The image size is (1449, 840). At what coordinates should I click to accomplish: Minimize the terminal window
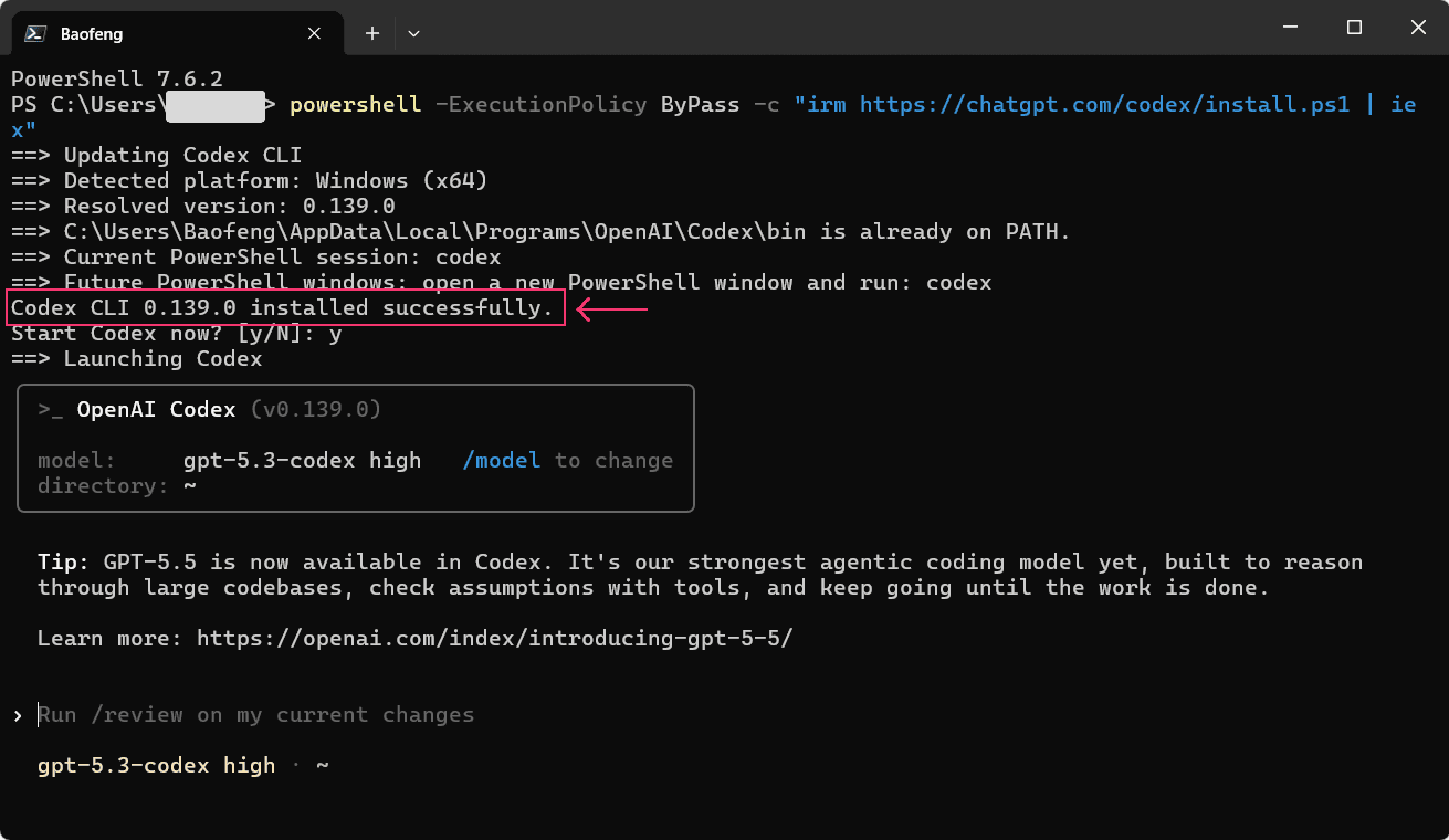coord(1290,27)
